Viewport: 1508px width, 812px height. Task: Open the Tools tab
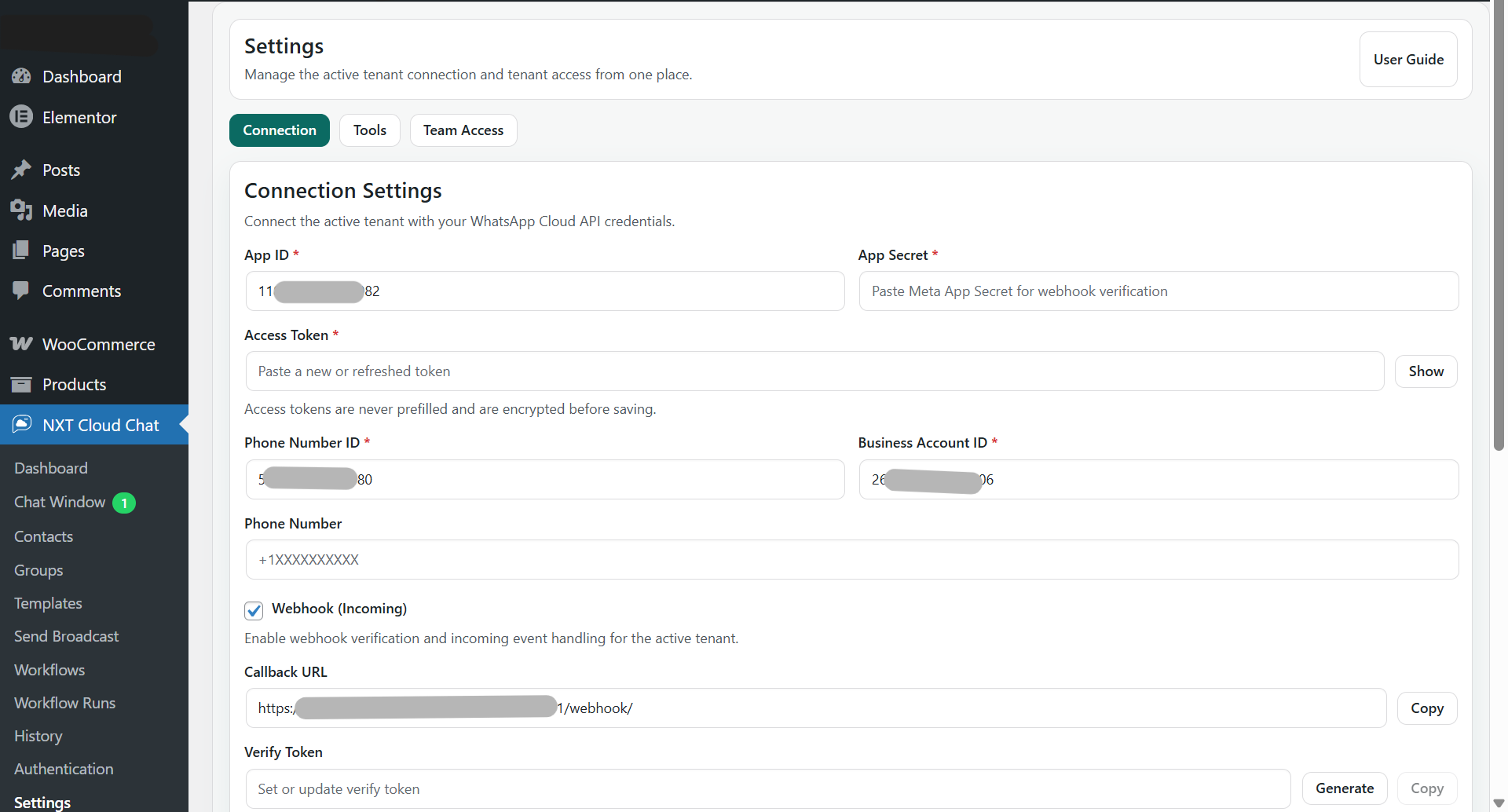coord(370,130)
